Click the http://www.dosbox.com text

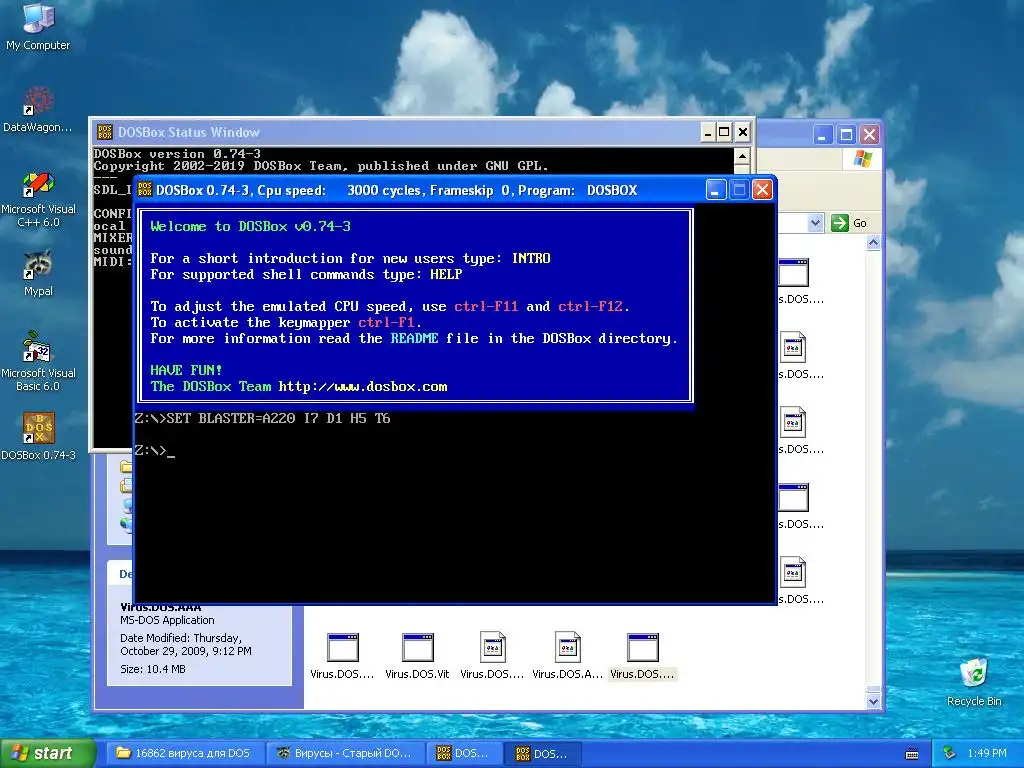pos(362,387)
